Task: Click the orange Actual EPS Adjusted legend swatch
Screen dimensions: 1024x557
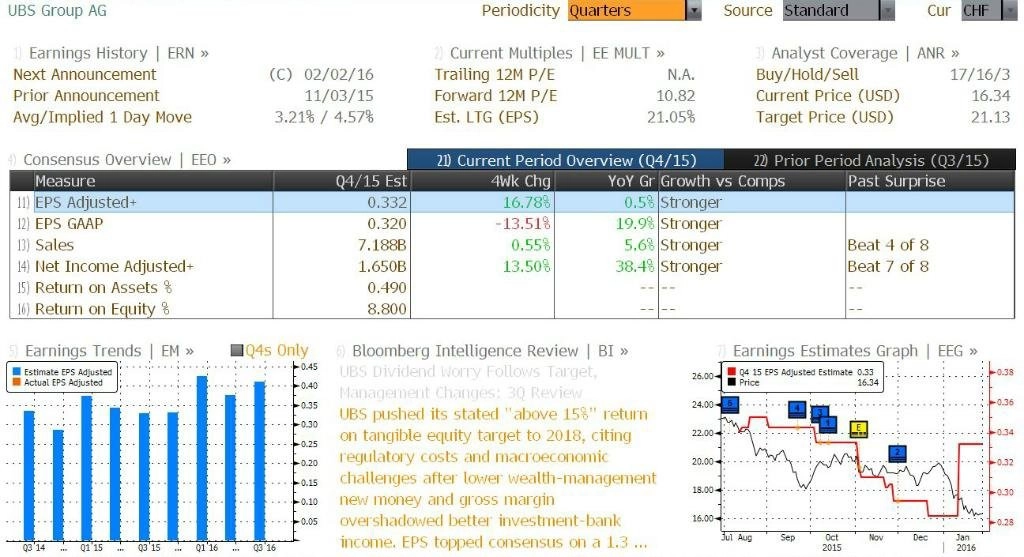Action: (x=16, y=382)
